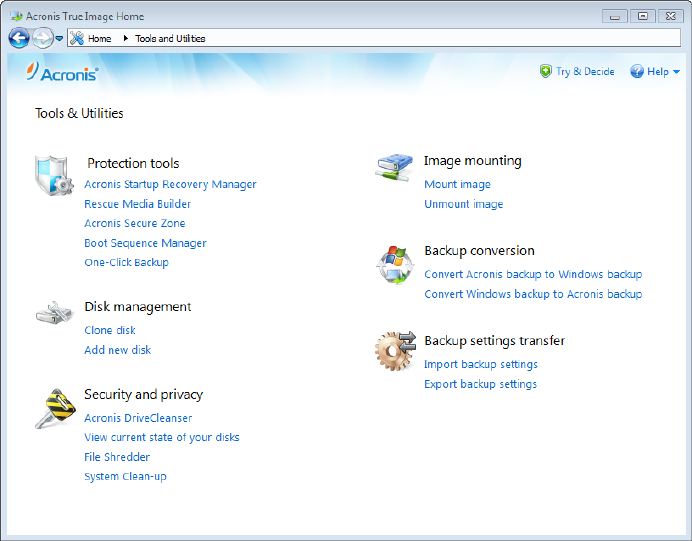
Task: Click the Forward navigation arrow button
Action: [x=43, y=38]
